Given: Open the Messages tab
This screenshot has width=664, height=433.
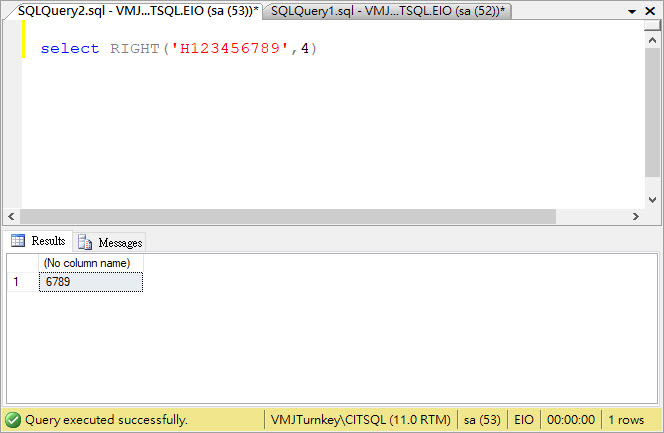Looking at the screenshot, I should tap(110, 242).
